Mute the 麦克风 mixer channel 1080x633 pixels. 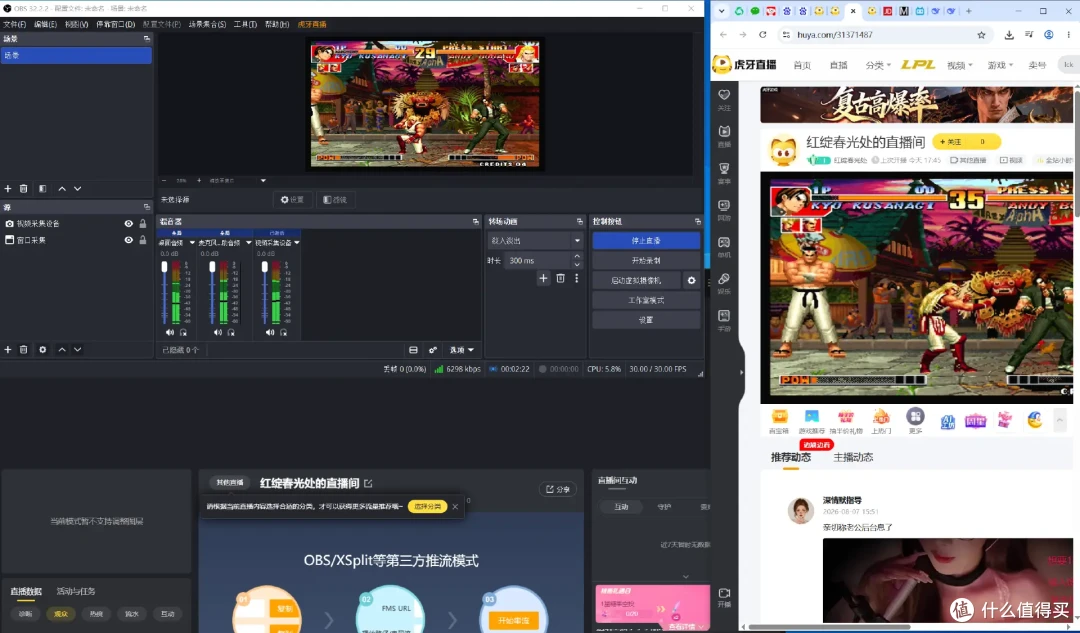(x=218, y=333)
